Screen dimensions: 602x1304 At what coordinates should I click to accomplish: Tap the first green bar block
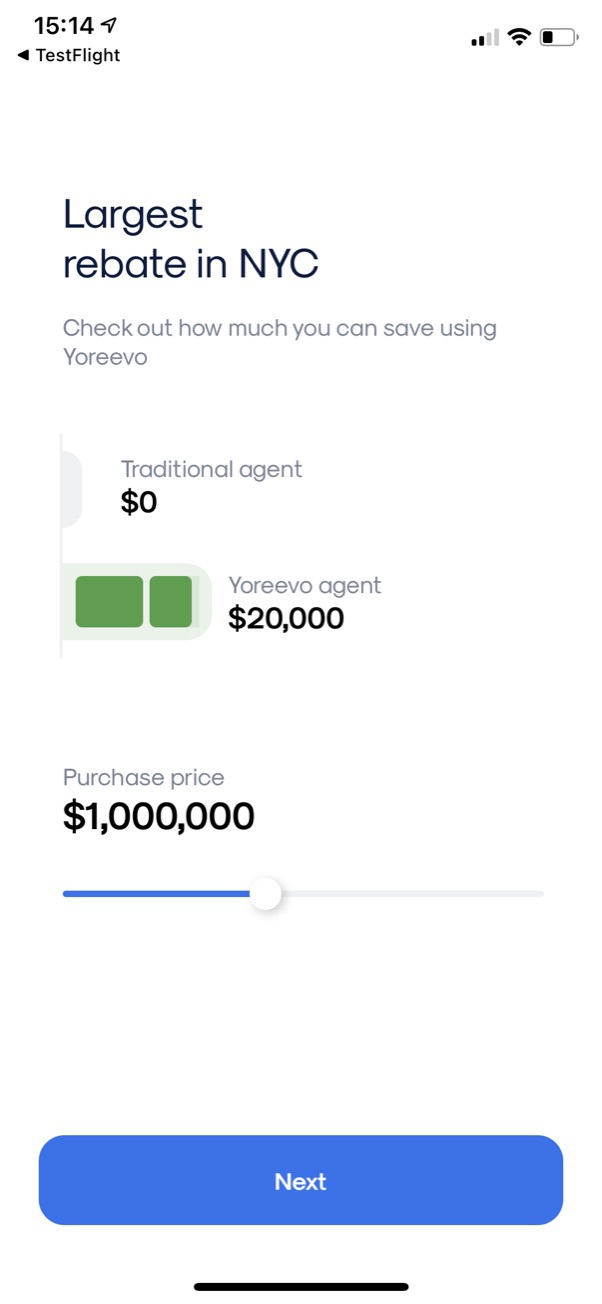pyautogui.click(x=109, y=602)
